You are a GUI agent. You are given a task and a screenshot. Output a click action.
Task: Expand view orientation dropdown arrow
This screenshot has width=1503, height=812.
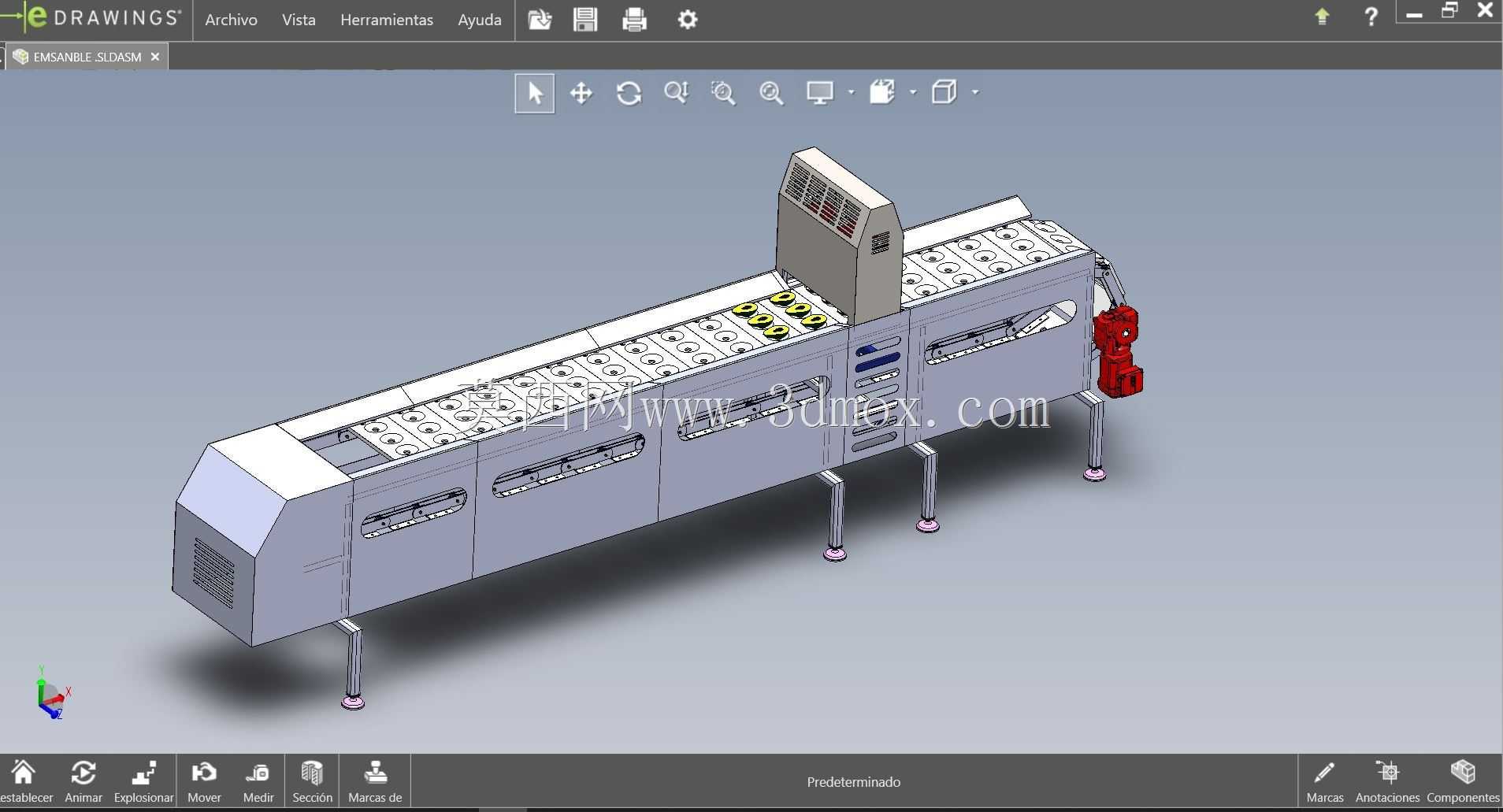point(975,93)
